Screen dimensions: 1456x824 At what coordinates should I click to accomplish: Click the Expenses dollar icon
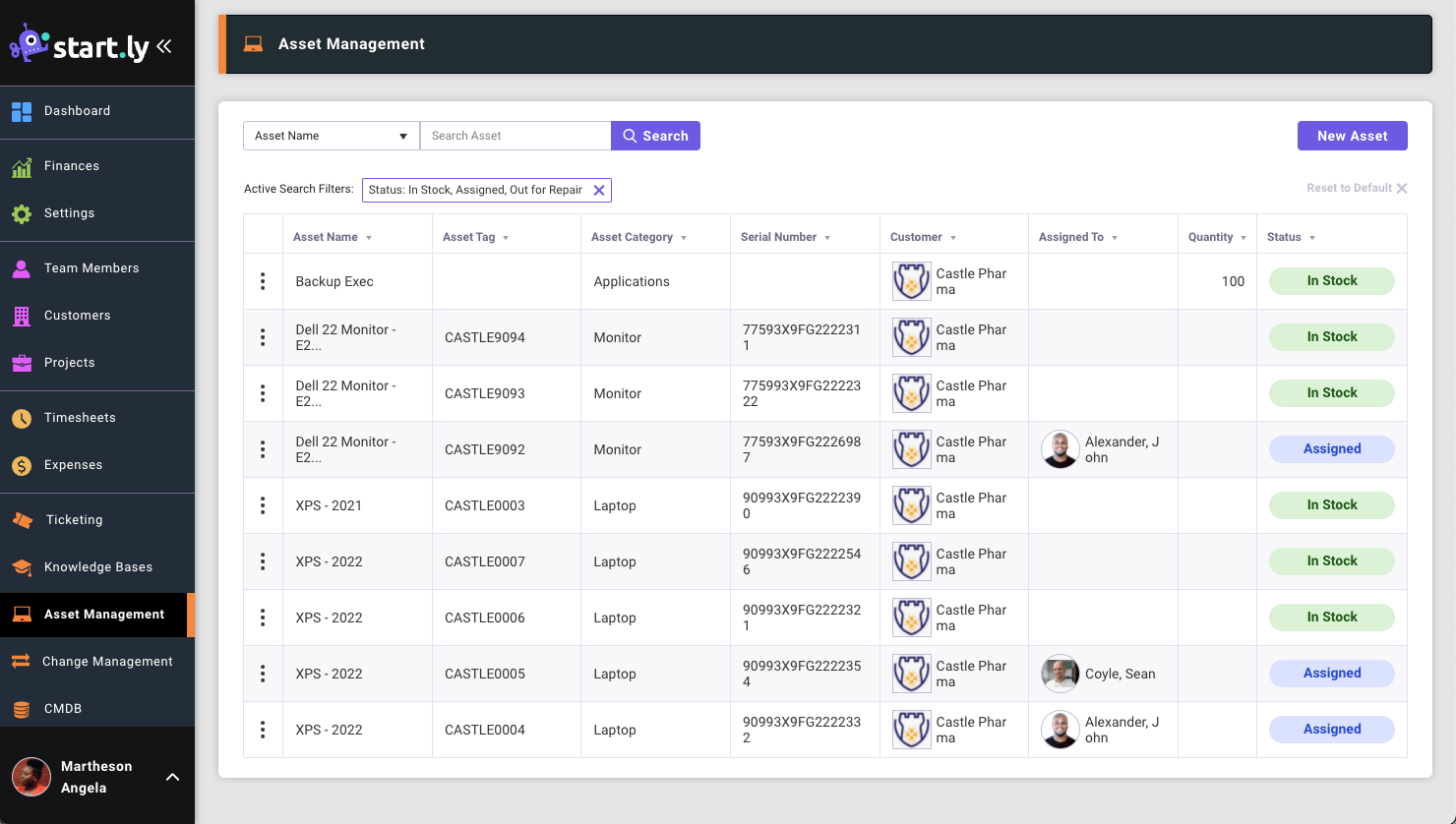coord(21,464)
